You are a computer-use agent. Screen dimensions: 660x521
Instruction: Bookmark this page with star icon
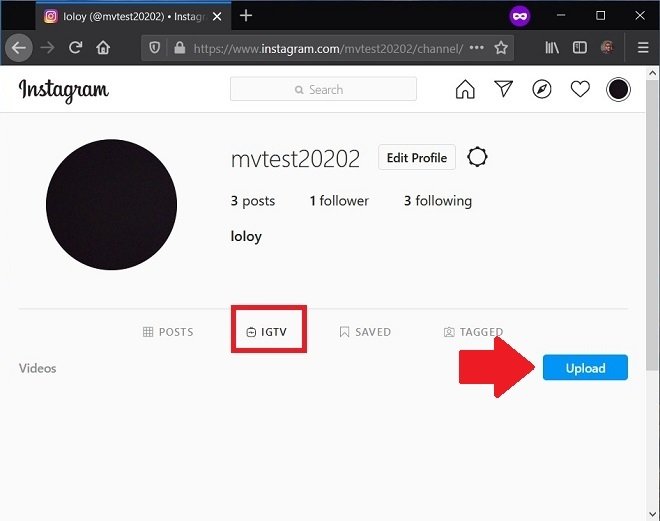click(x=501, y=48)
